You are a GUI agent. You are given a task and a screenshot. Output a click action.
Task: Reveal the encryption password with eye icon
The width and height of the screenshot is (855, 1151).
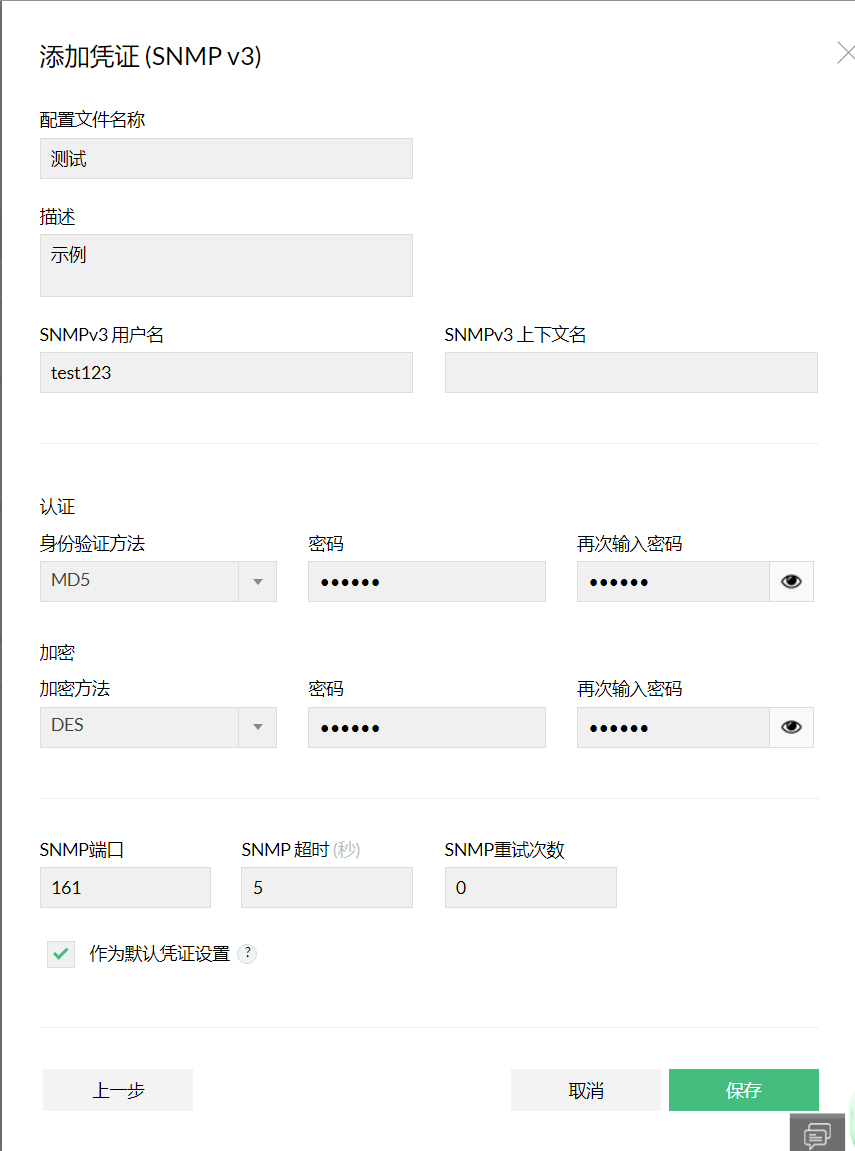pyautogui.click(x=791, y=727)
